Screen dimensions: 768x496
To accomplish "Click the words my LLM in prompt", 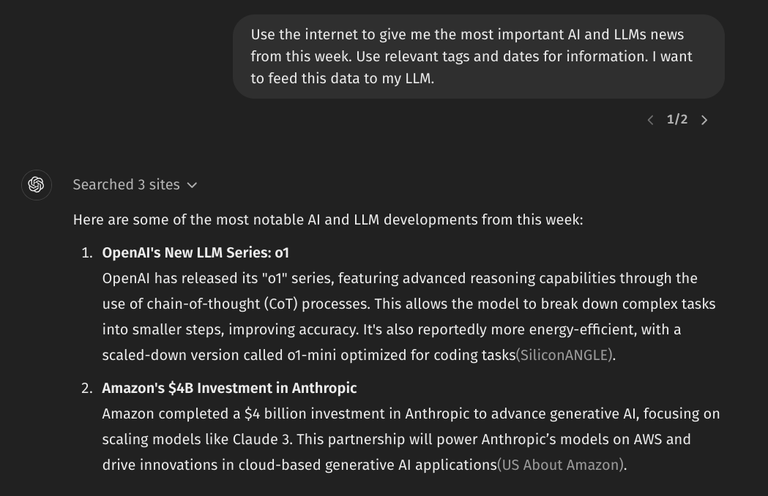I will tap(408, 78).
